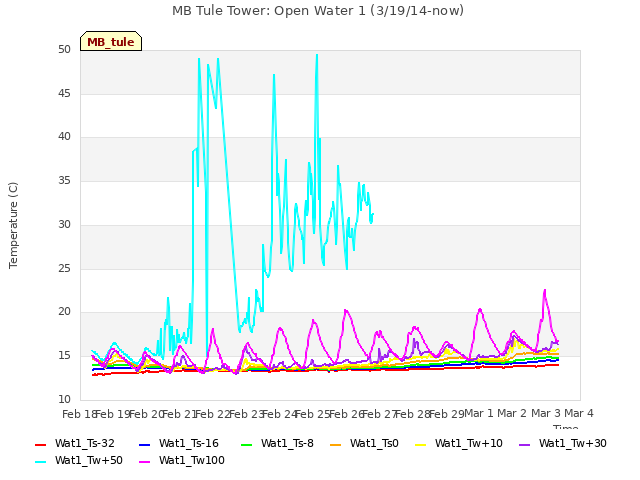Image resolution: width=640 pixels, height=480 pixels.
Task: Click the Wat1_Tw100 legend label
Action: pyautogui.click(x=192, y=461)
